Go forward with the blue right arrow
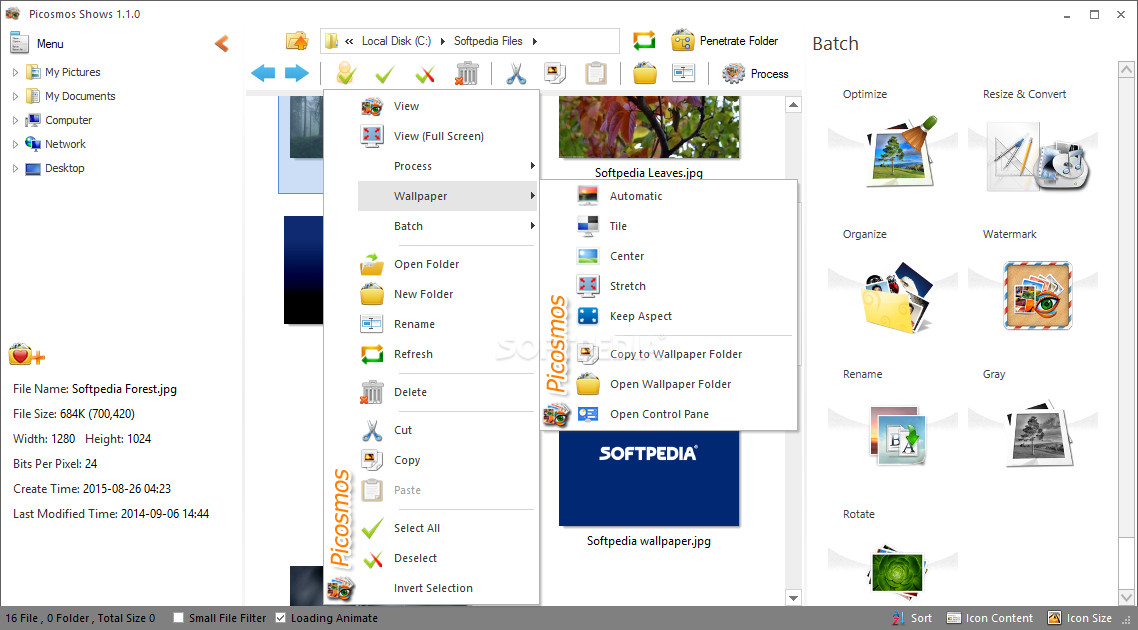Screen dimensions: 1138x630 click(296, 73)
